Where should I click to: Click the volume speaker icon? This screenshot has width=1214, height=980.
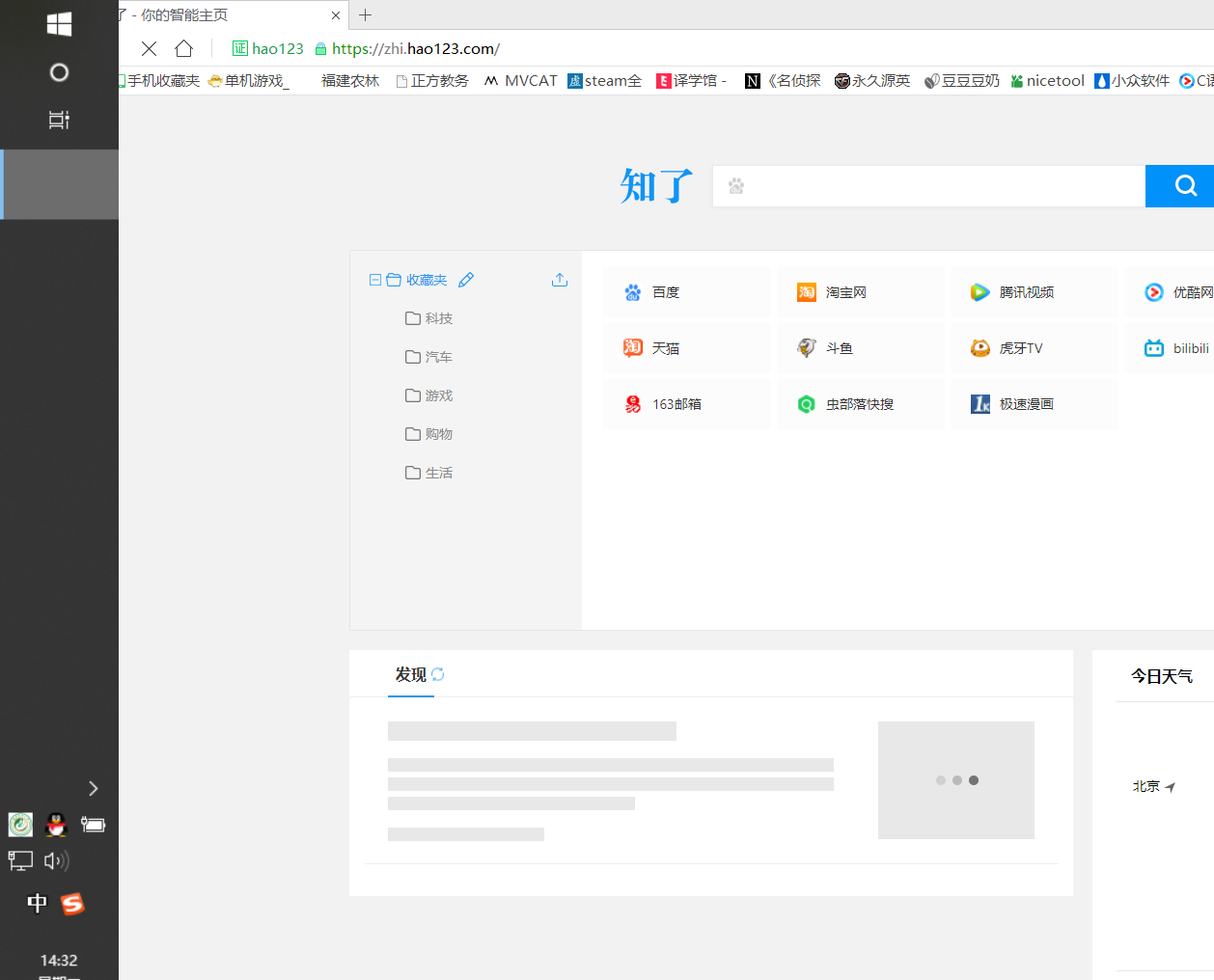point(57,860)
